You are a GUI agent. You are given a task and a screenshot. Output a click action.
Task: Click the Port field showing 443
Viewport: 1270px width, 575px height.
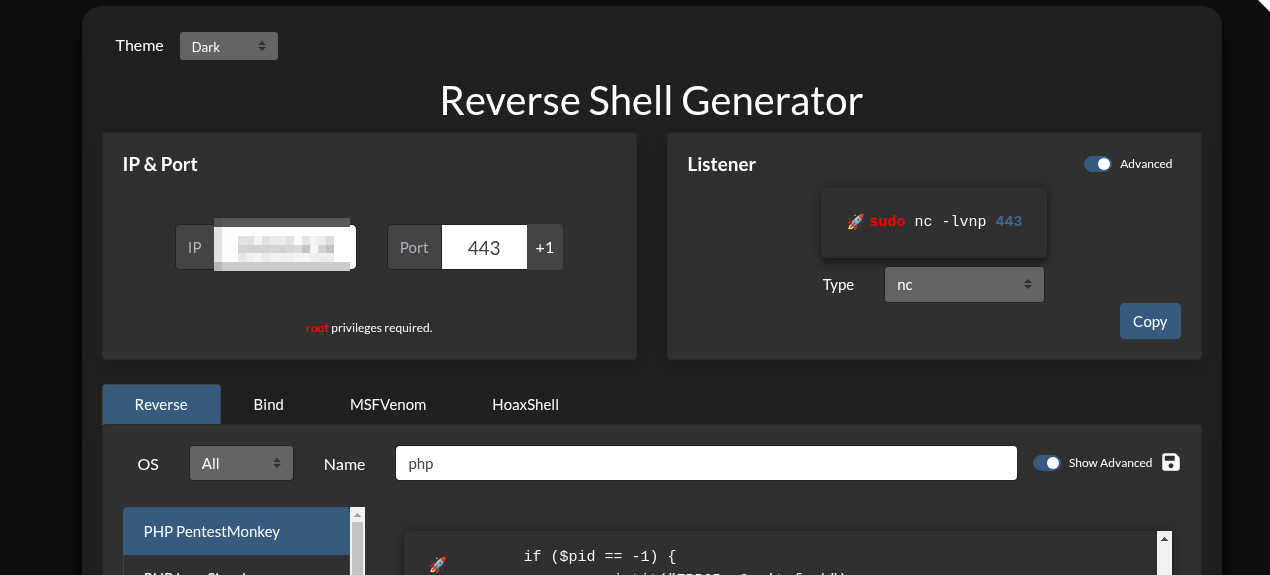click(484, 247)
